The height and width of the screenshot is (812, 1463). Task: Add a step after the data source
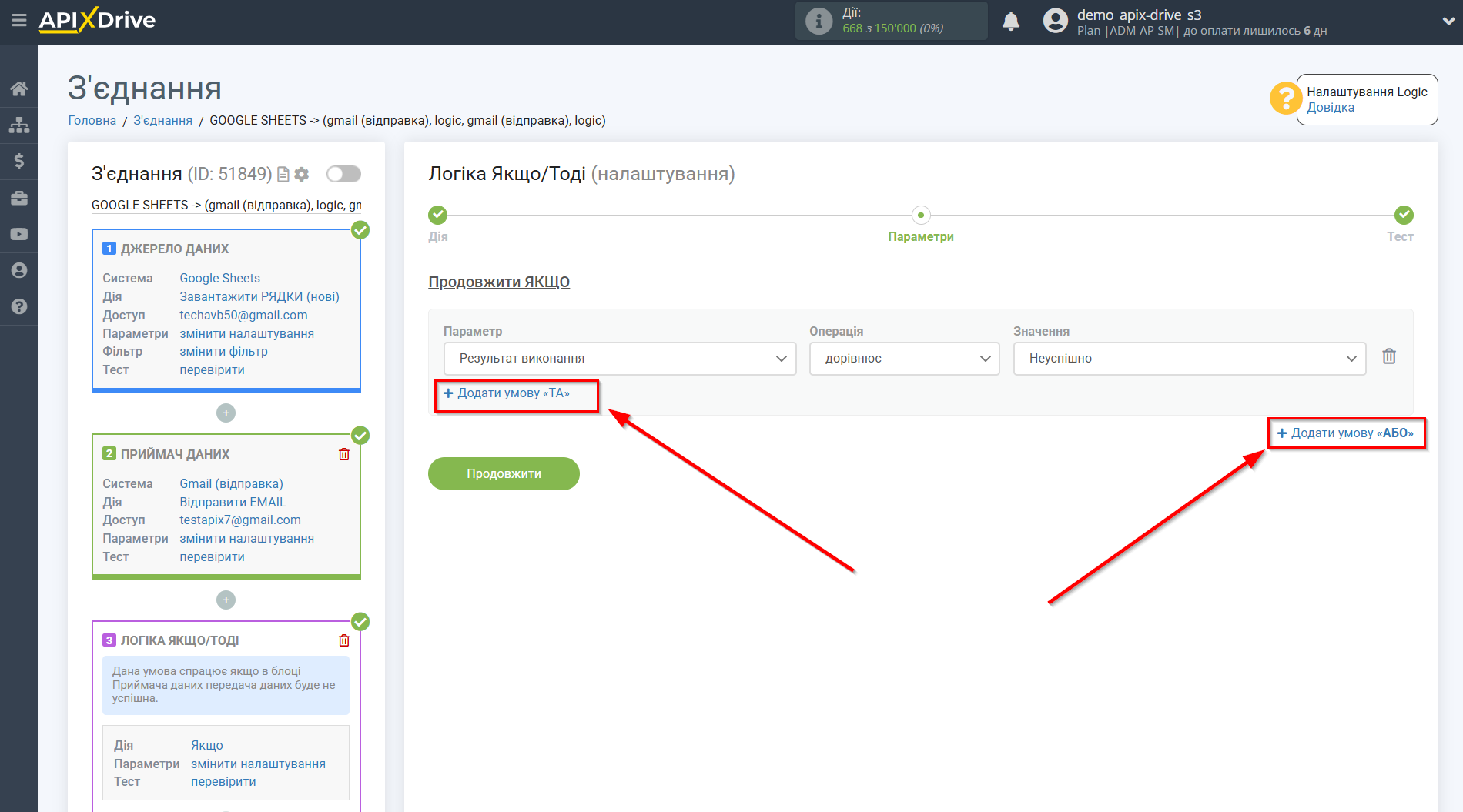tap(226, 413)
